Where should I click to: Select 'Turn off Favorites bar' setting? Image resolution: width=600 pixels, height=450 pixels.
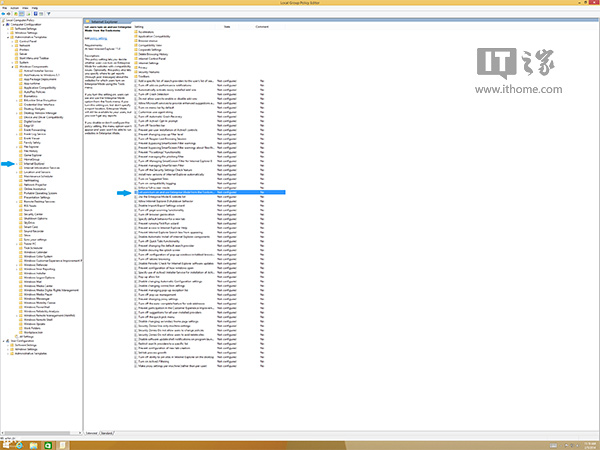tap(152, 126)
